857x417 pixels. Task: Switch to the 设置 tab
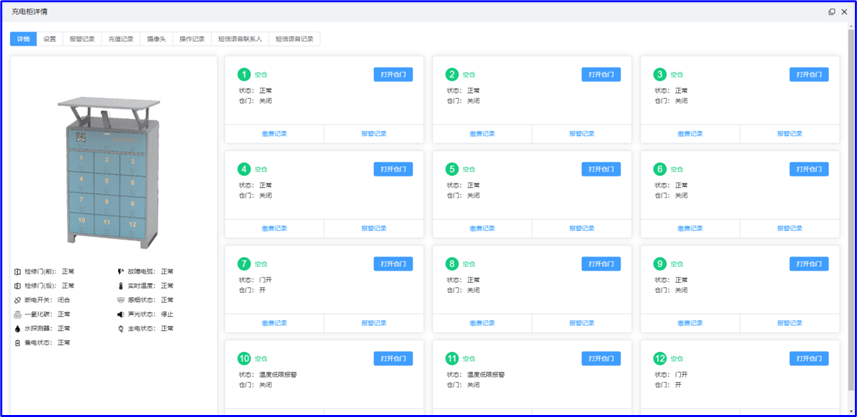coord(50,39)
